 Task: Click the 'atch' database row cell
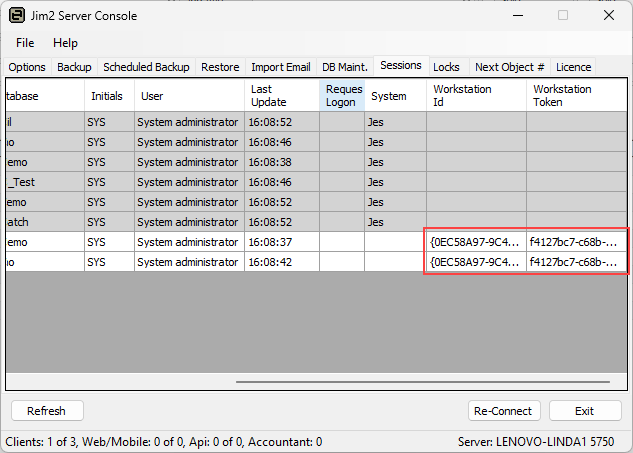tap(45, 222)
